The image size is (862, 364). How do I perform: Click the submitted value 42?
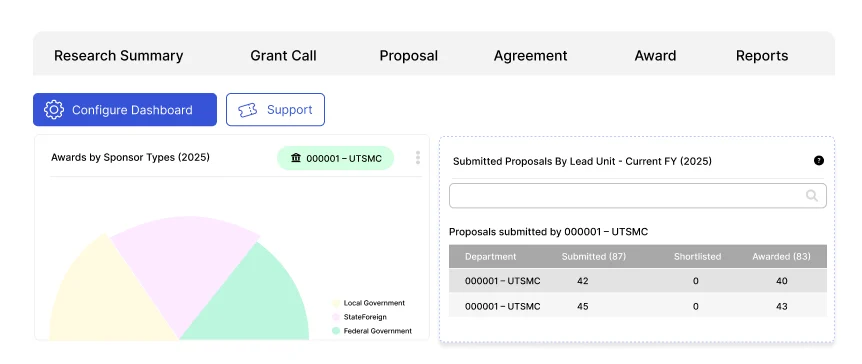pyautogui.click(x=583, y=281)
